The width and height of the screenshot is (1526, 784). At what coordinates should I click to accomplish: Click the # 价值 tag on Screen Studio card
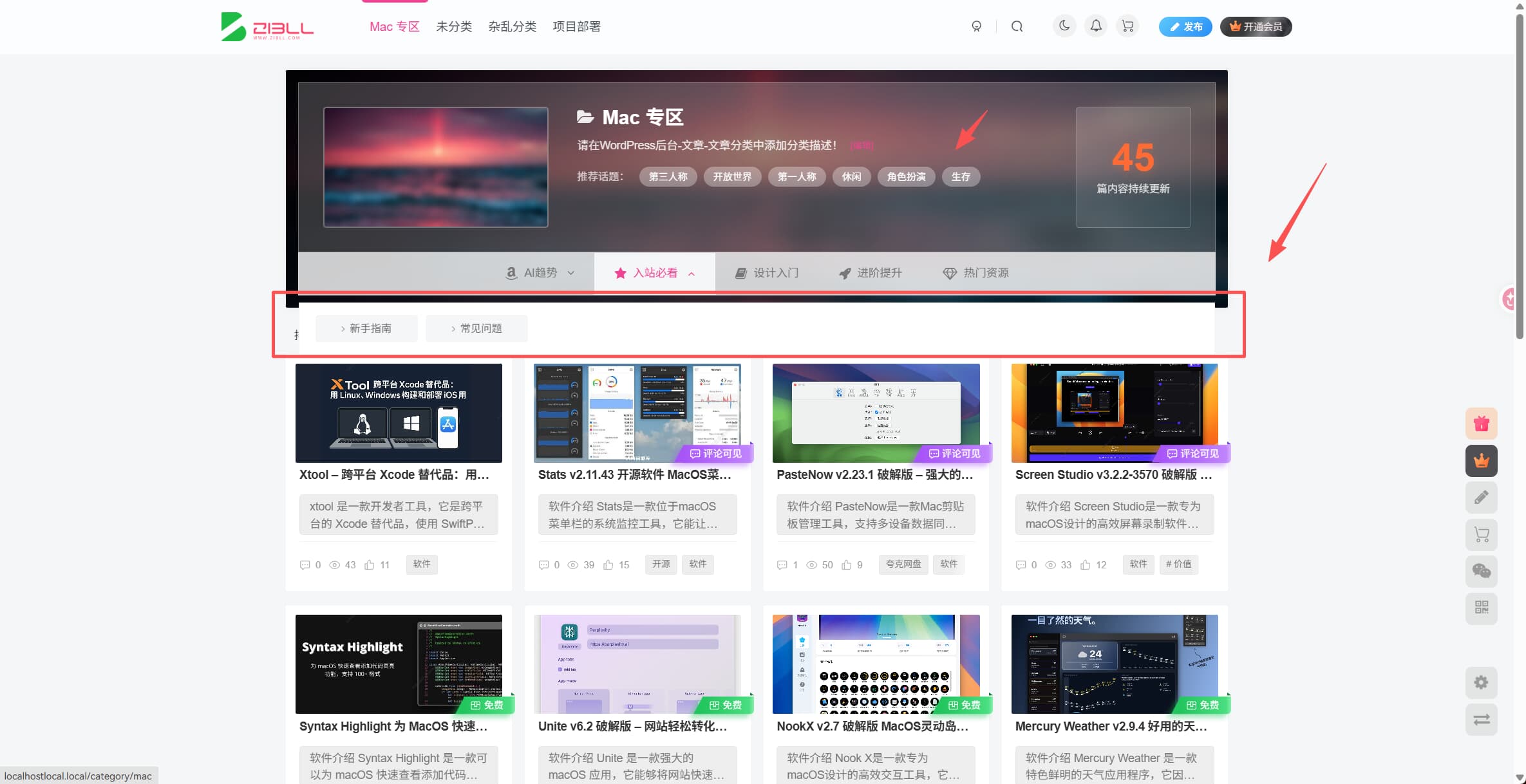[x=1178, y=565]
